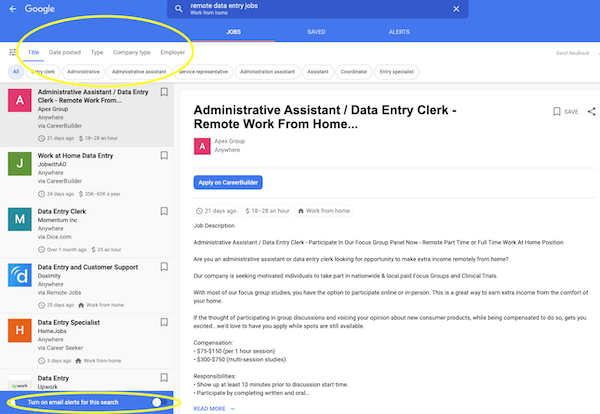This screenshot has height=414, width=600.
Task: Clear the search with the X icon
Action: pos(456,9)
